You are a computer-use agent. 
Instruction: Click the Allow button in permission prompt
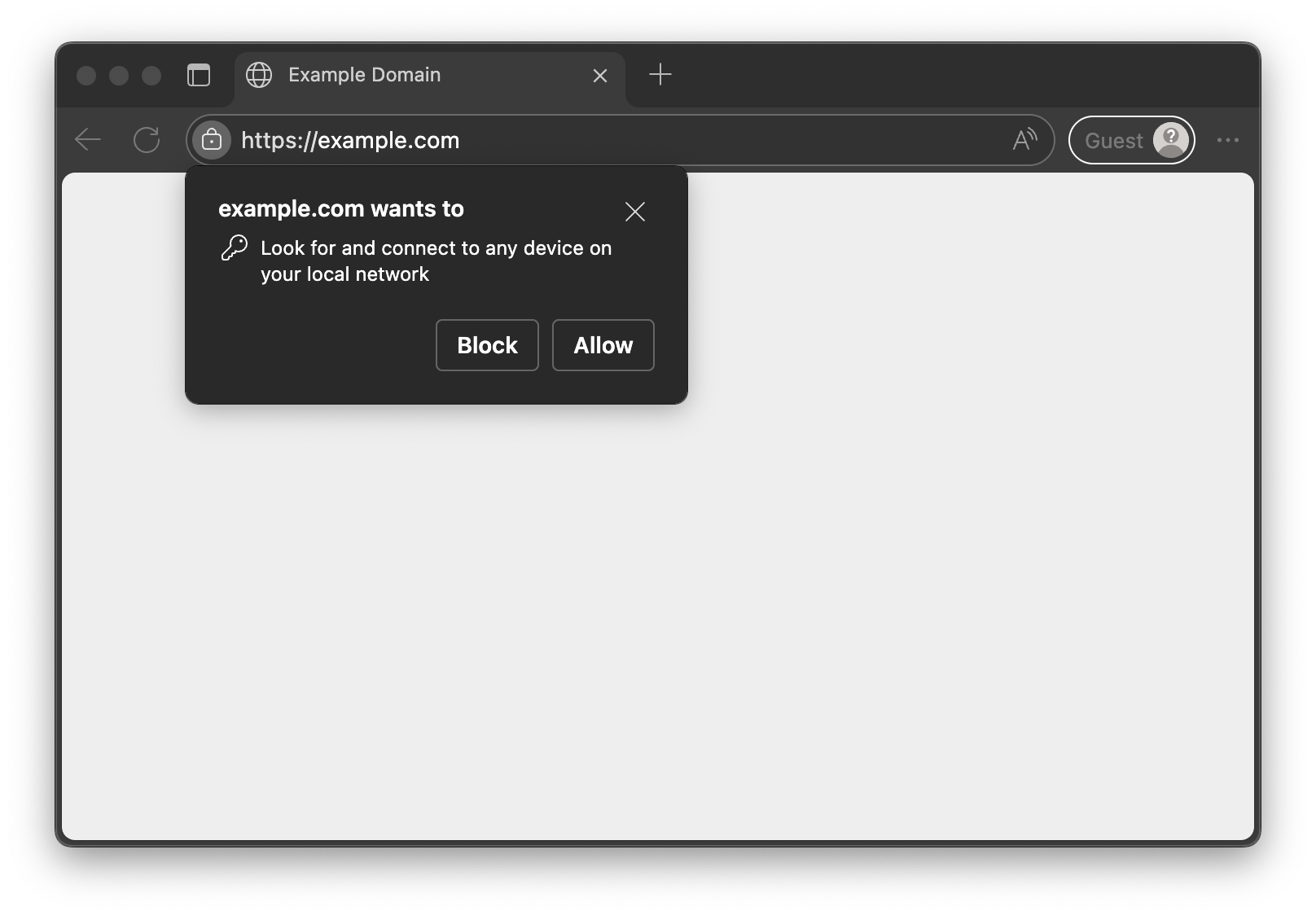click(603, 345)
